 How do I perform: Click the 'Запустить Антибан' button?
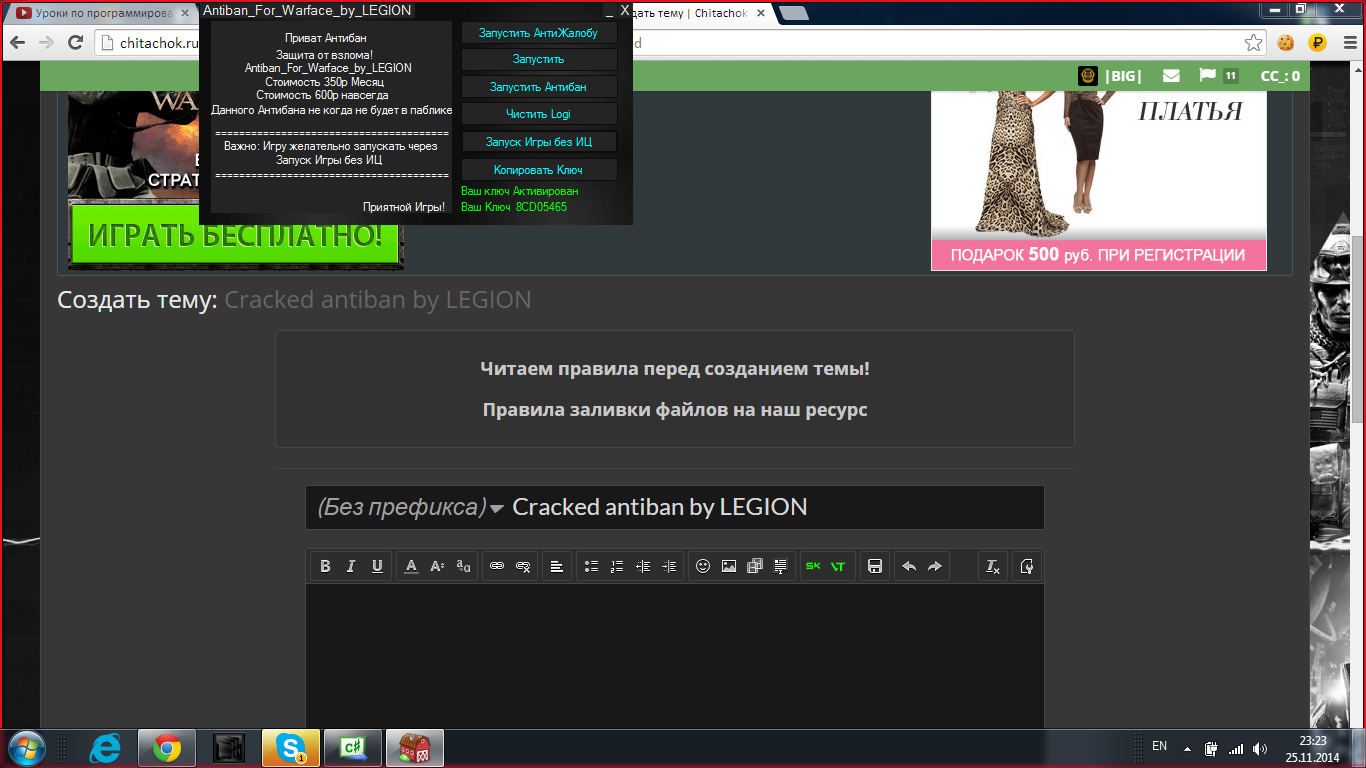click(538, 87)
